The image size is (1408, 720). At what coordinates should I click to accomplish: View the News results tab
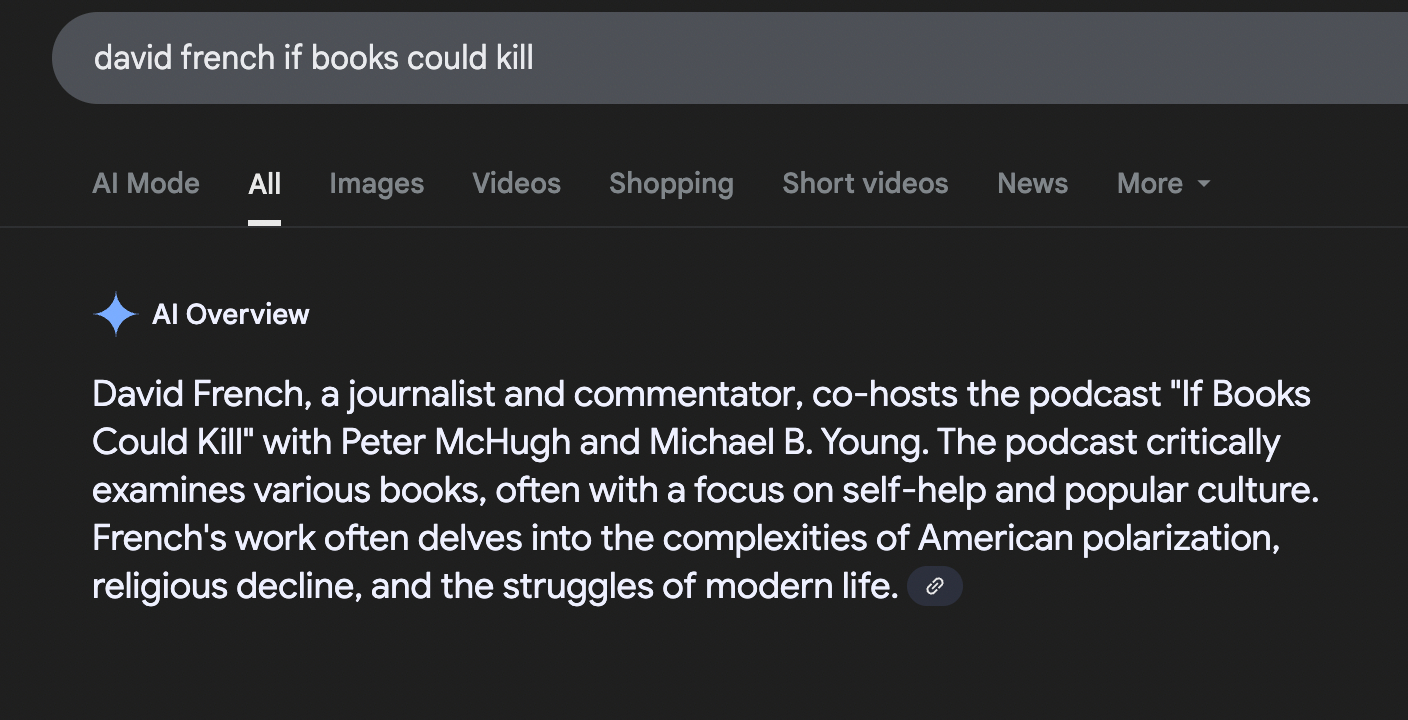1032,184
